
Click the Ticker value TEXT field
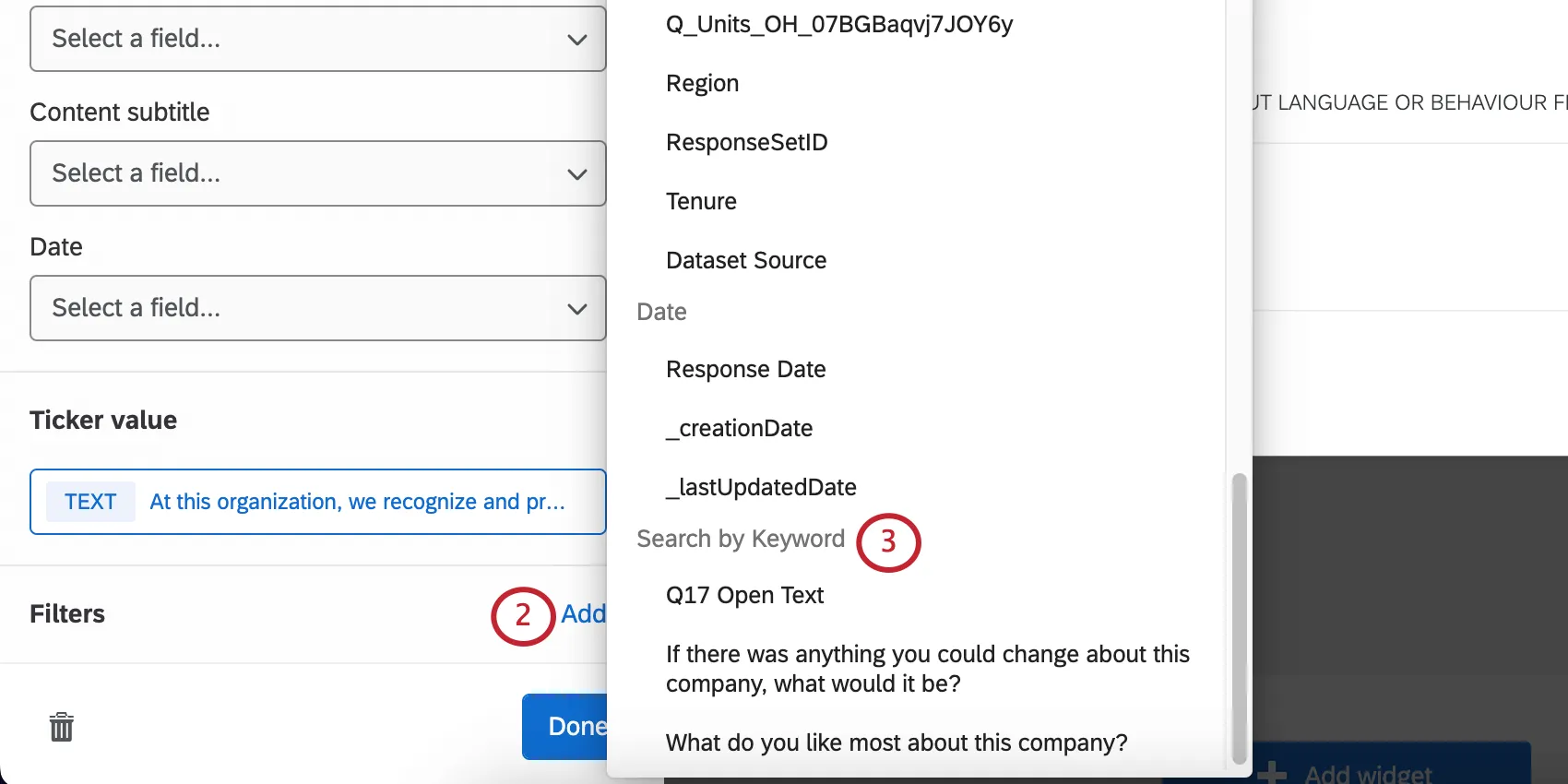317,502
